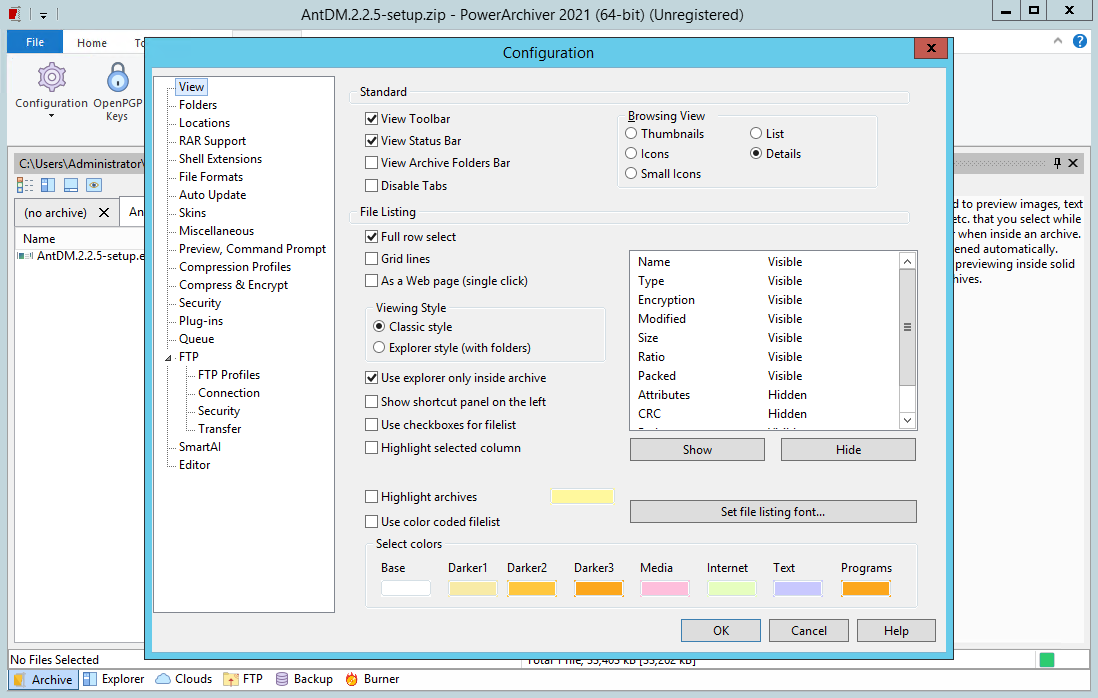The image size is (1098, 698).
Task: Enable Grid lines checkbox
Action: [x=371, y=258]
